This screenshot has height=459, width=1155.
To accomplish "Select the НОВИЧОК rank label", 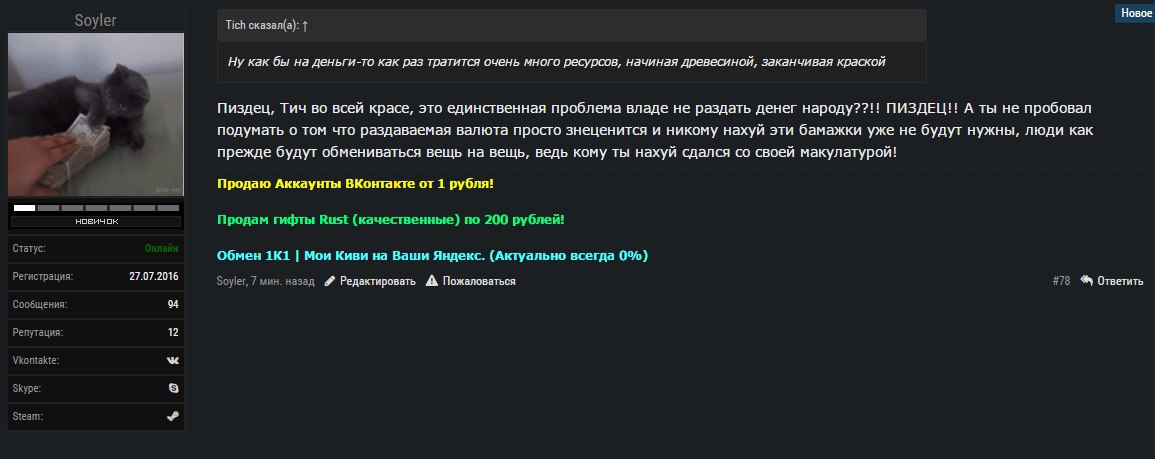I will click(x=96, y=221).
